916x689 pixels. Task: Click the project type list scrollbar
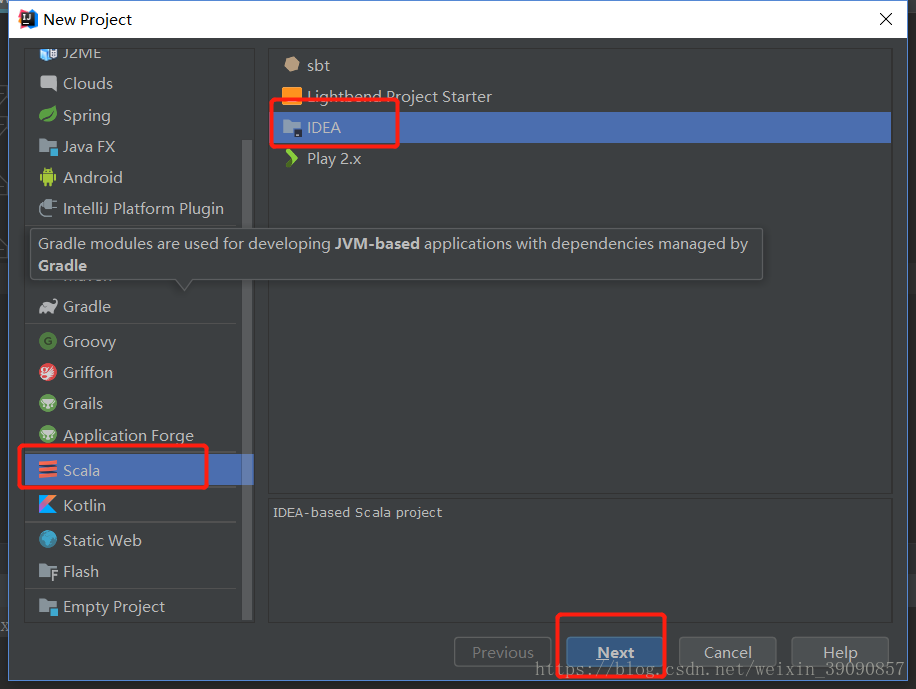(x=247, y=380)
